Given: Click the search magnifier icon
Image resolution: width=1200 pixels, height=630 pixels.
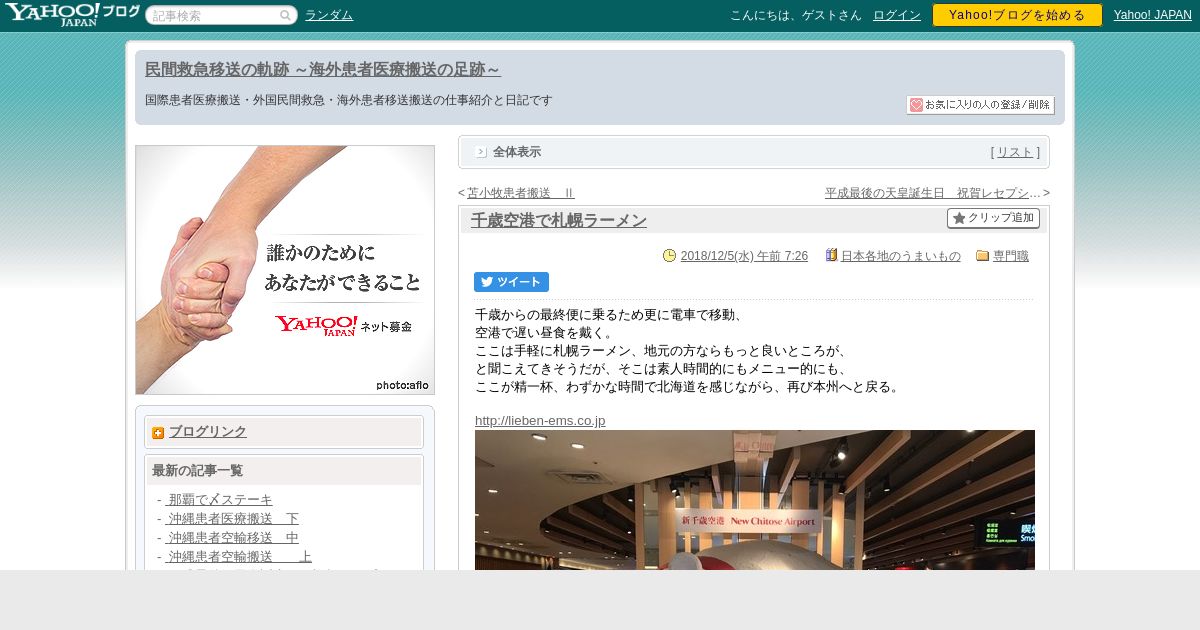Looking at the screenshot, I should click(285, 15).
